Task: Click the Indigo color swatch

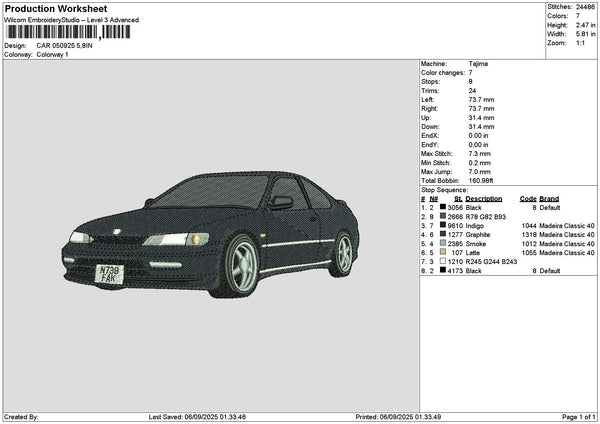Action: click(443, 225)
